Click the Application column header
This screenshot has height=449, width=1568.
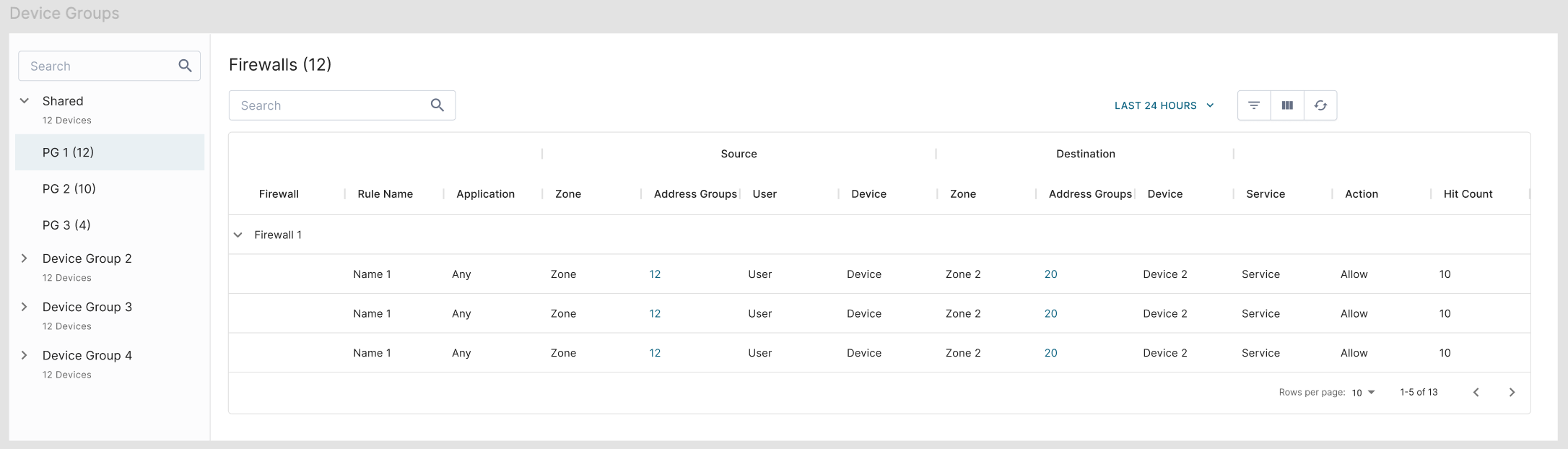click(x=486, y=193)
